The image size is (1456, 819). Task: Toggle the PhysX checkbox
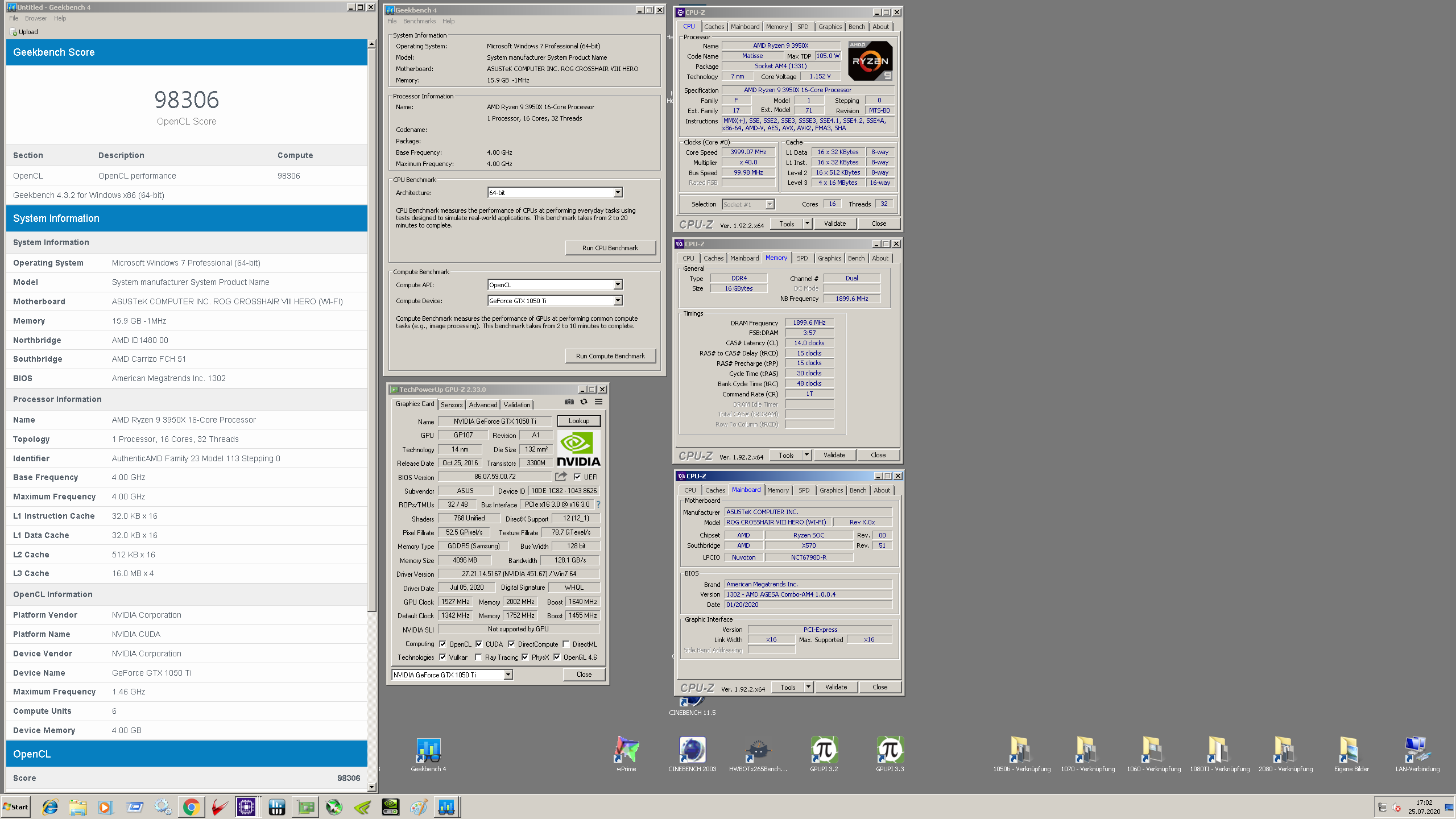[525, 657]
